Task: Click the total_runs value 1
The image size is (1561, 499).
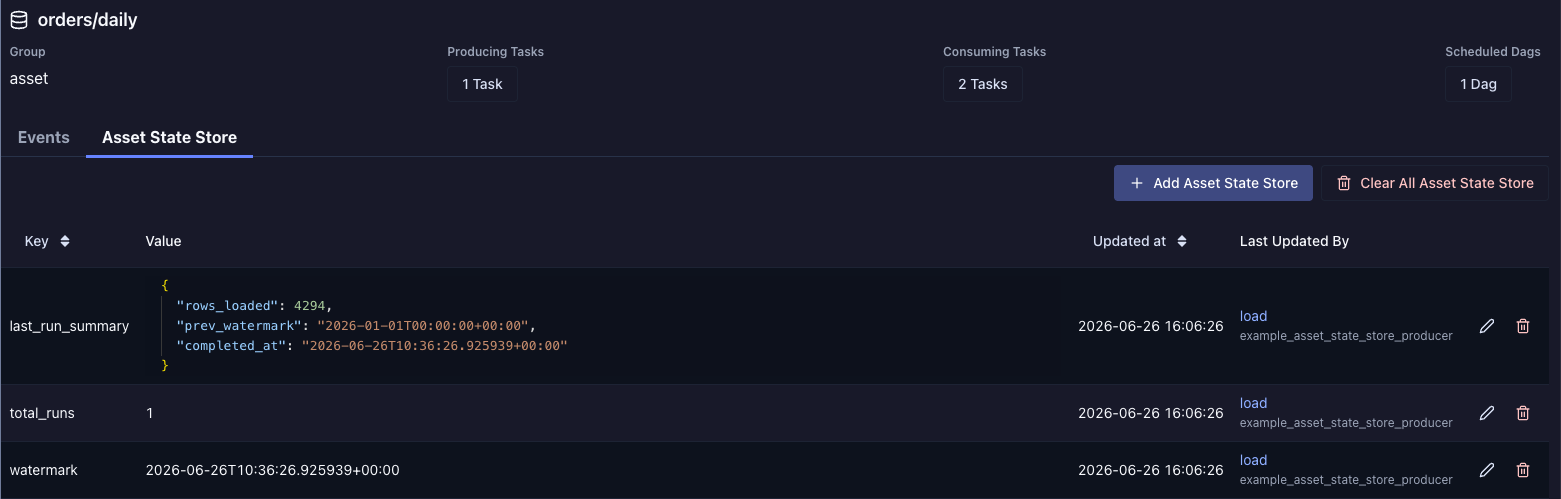Action: pos(150,413)
